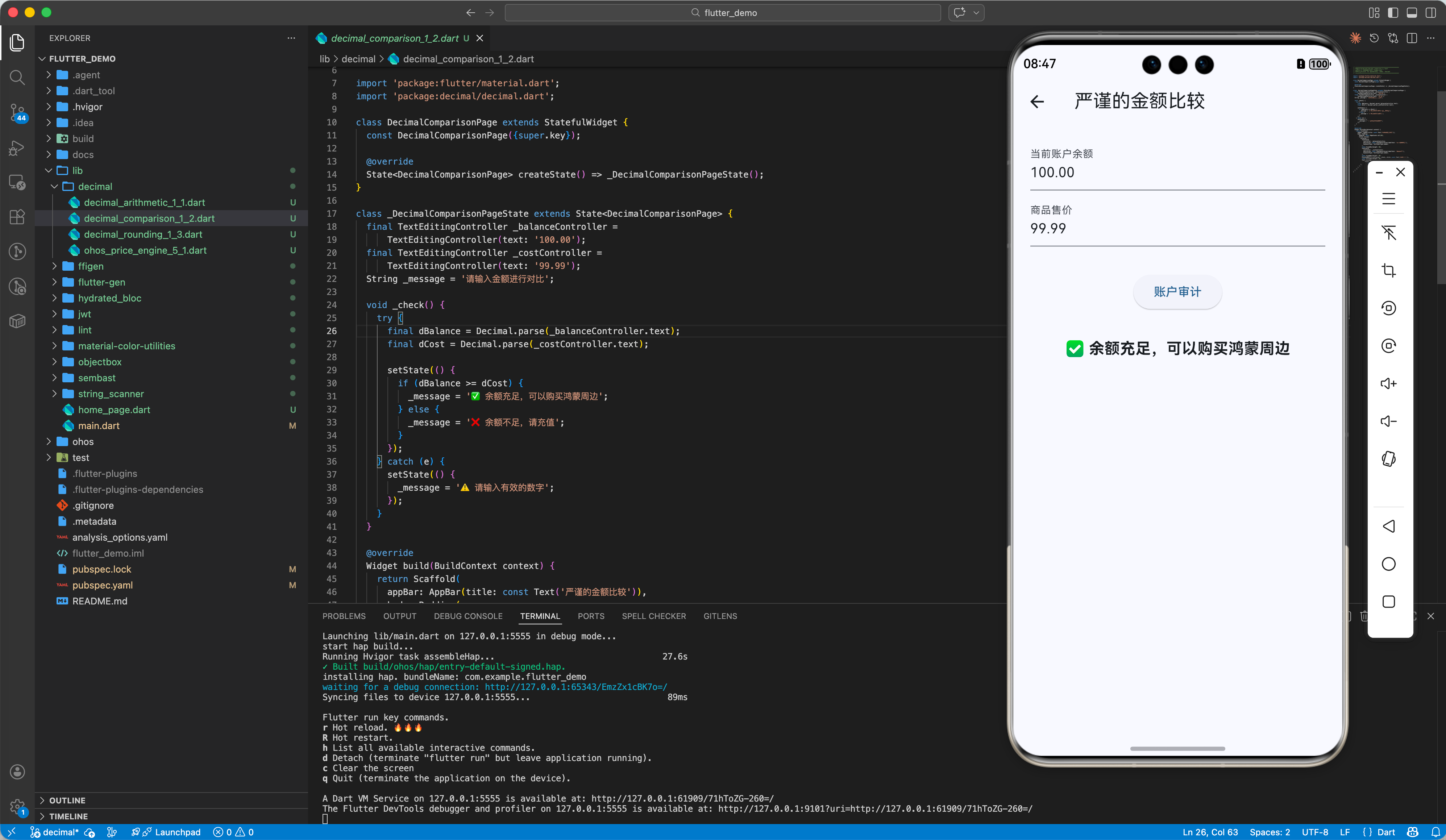Viewport: 1446px width, 840px height.
Task: Toggle secondary sidebar layout button
Action: coord(1430,13)
